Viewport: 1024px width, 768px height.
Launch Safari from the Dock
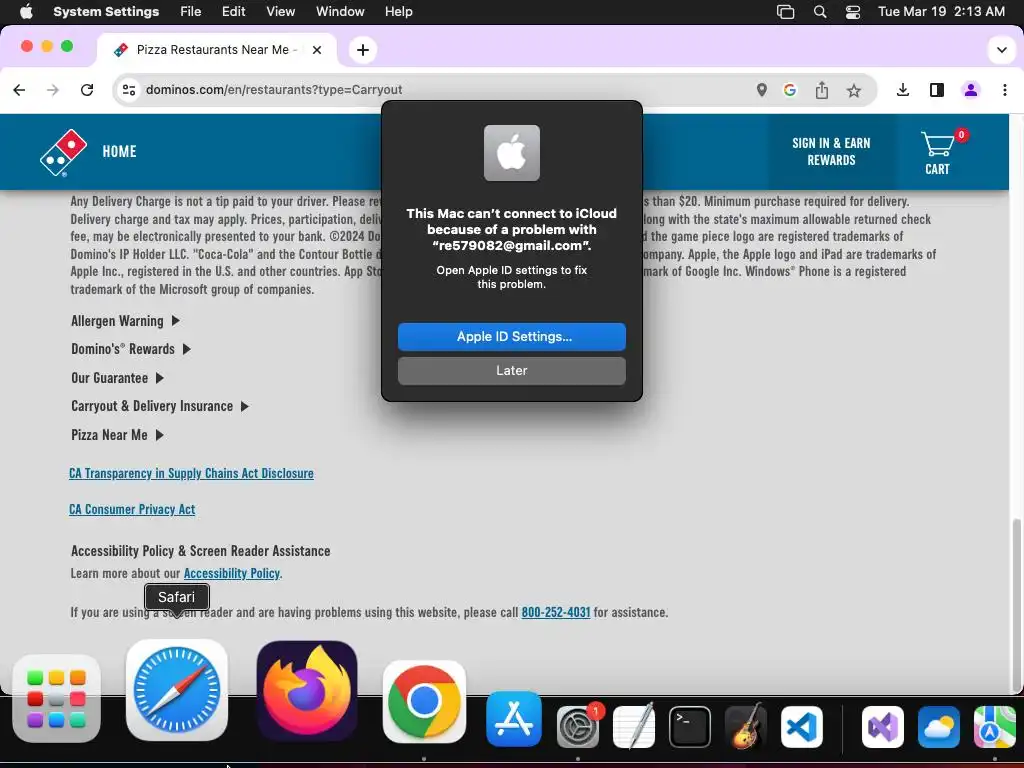[x=176, y=690]
